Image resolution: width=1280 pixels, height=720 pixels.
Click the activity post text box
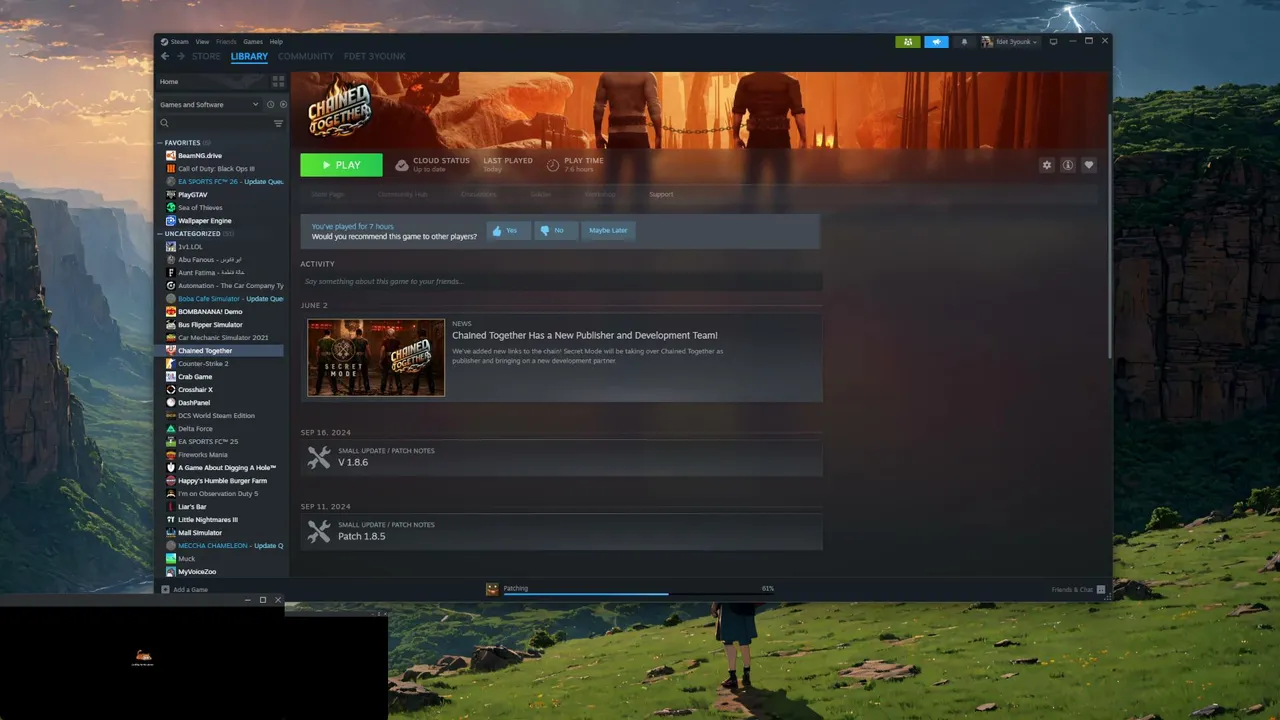coord(561,282)
